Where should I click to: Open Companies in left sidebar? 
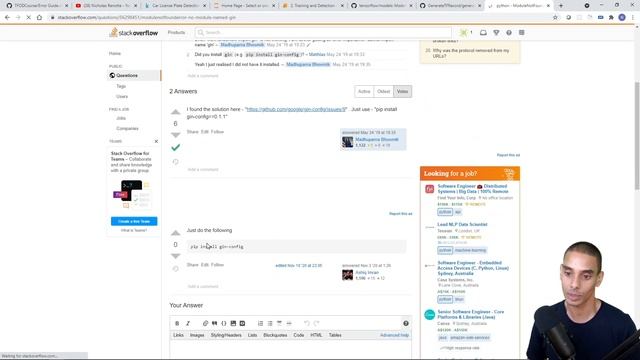127,128
